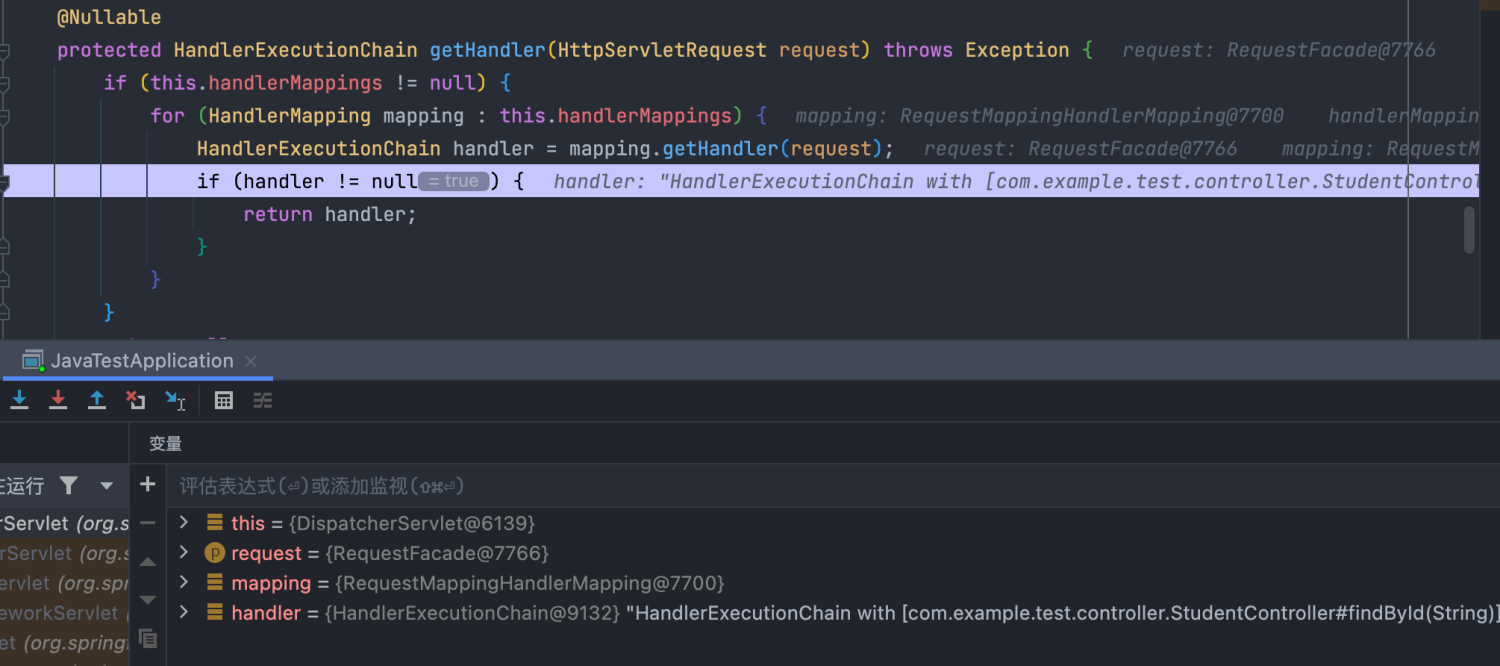
Task: Click the move-watch-up triangle icon
Action: point(148,562)
